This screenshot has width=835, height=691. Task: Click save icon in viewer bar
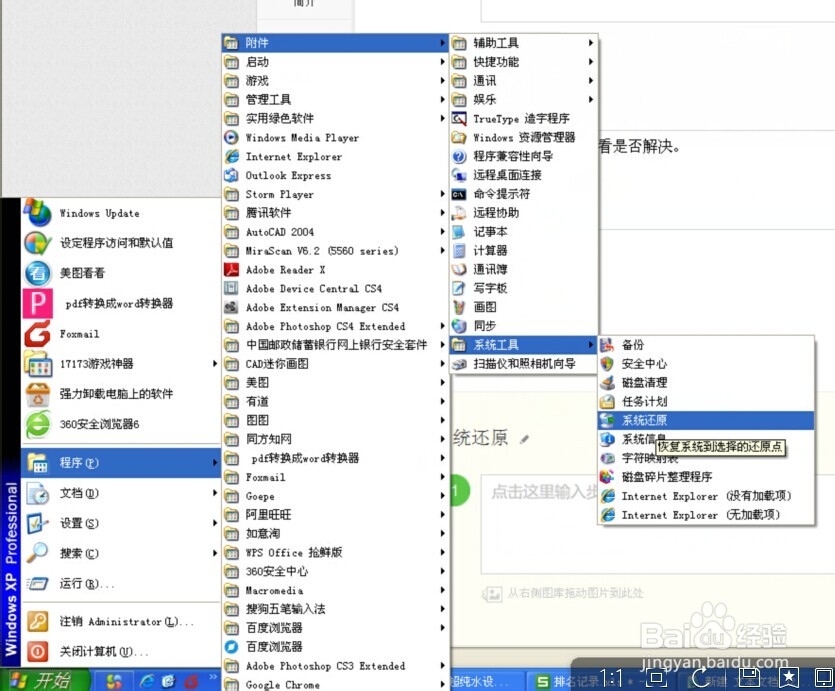pyautogui.click(x=750, y=678)
